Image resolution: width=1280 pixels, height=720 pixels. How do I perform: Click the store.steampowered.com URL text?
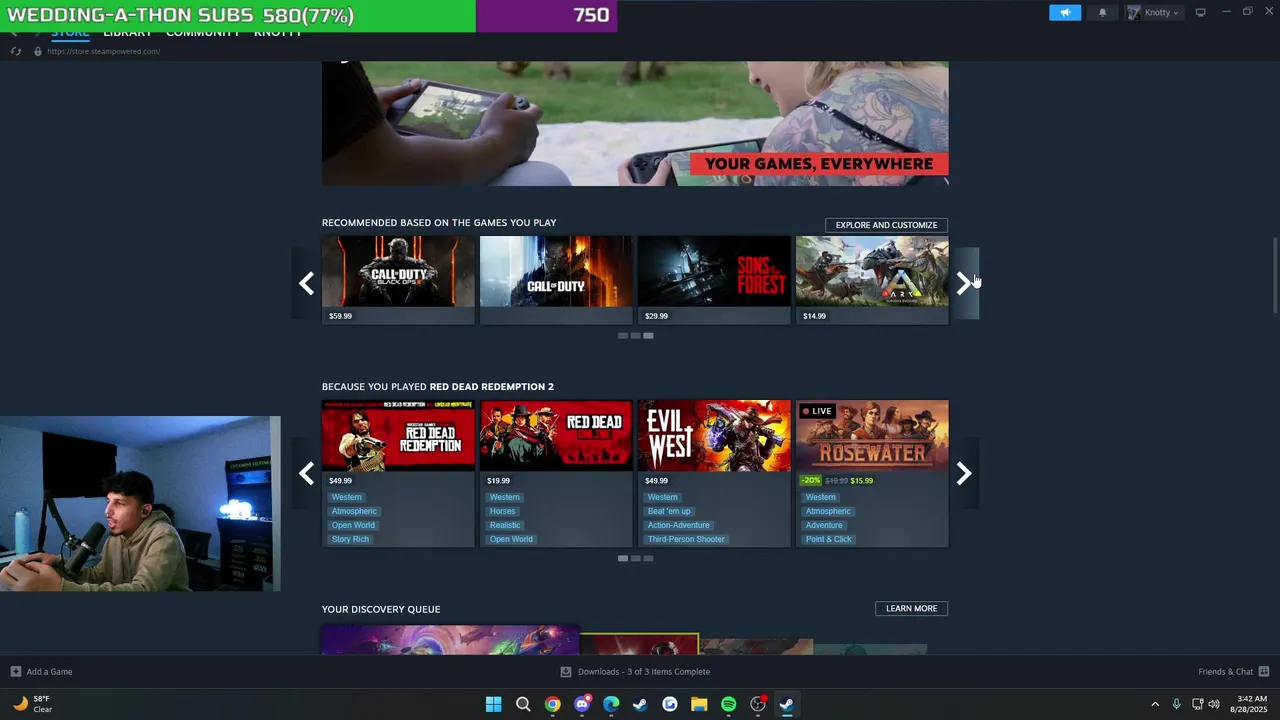pos(103,51)
